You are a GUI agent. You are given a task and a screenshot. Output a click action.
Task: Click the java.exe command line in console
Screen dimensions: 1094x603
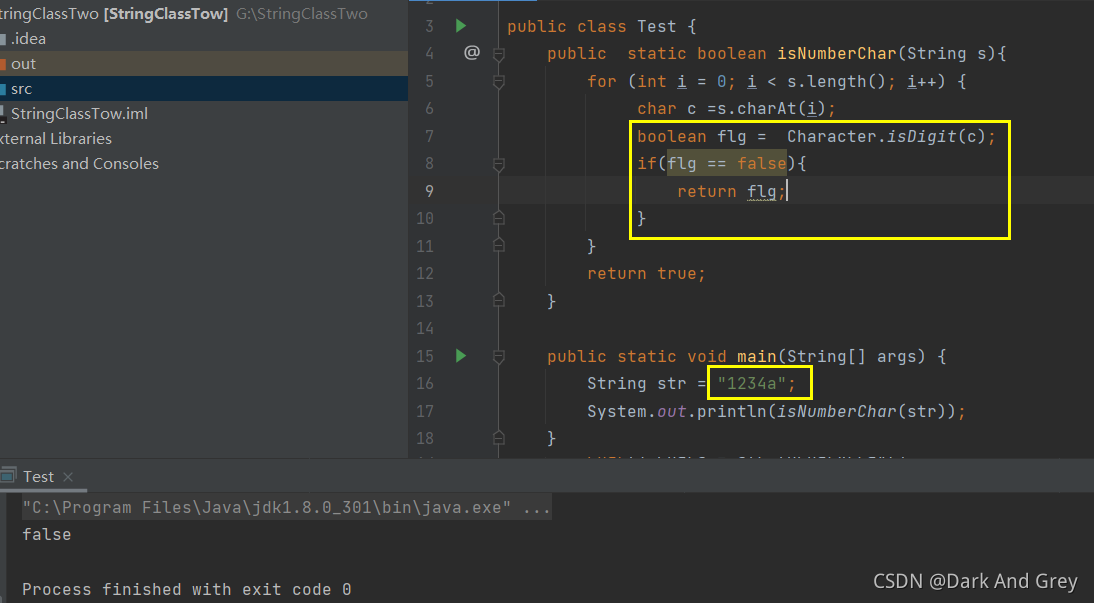286,507
